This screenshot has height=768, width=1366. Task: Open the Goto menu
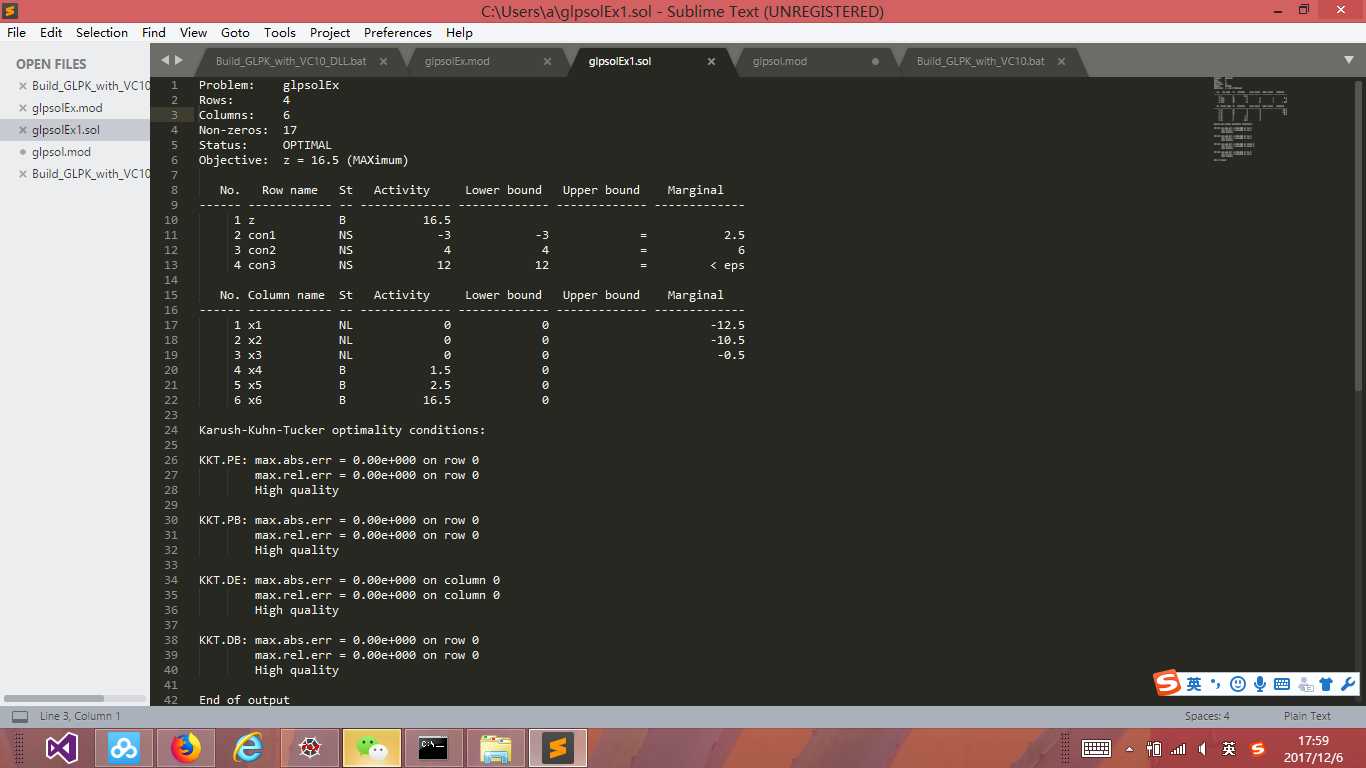pos(236,33)
